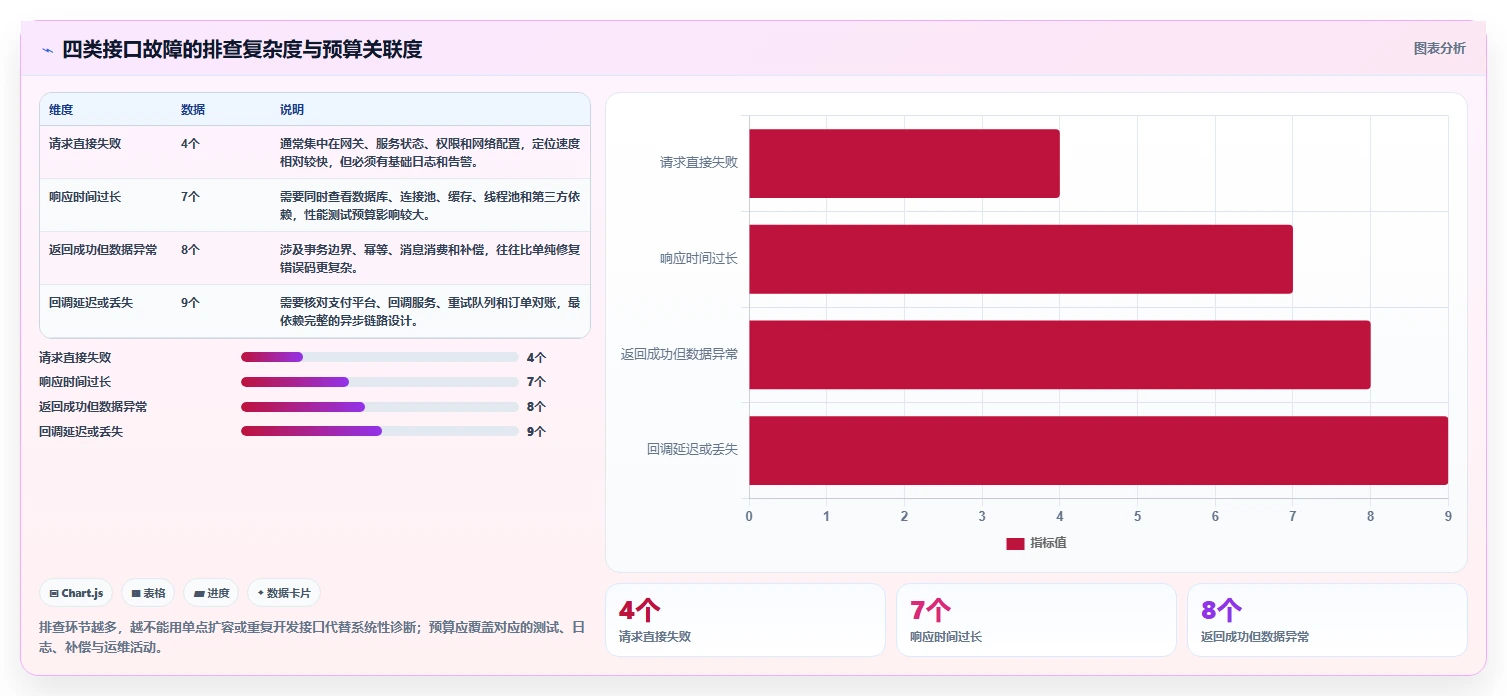
Task: Click the 请求直接失败 table row label
Action: 85,143
